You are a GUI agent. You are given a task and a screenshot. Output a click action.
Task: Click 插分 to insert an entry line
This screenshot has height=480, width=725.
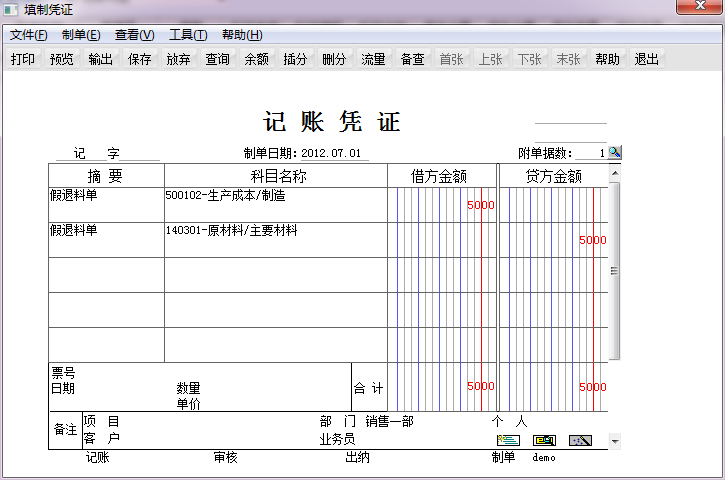295,59
